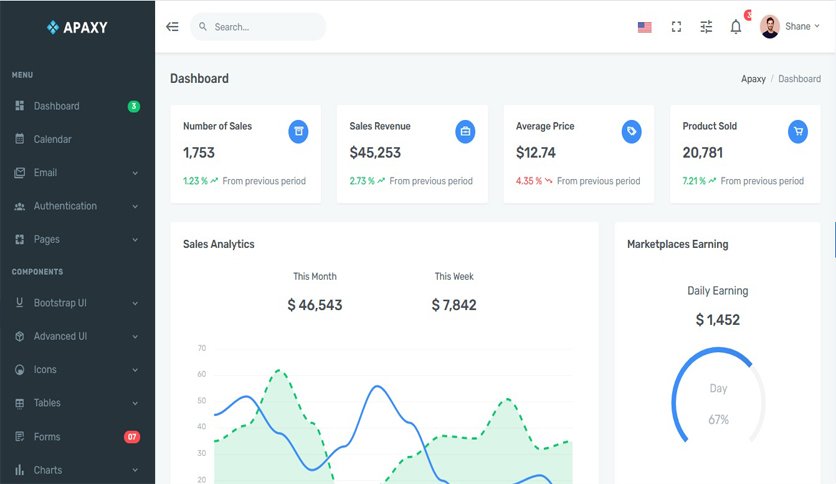This screenshot has height=484, width=836.
Task: Open the US flag language selector
Action: coord(645,27)
